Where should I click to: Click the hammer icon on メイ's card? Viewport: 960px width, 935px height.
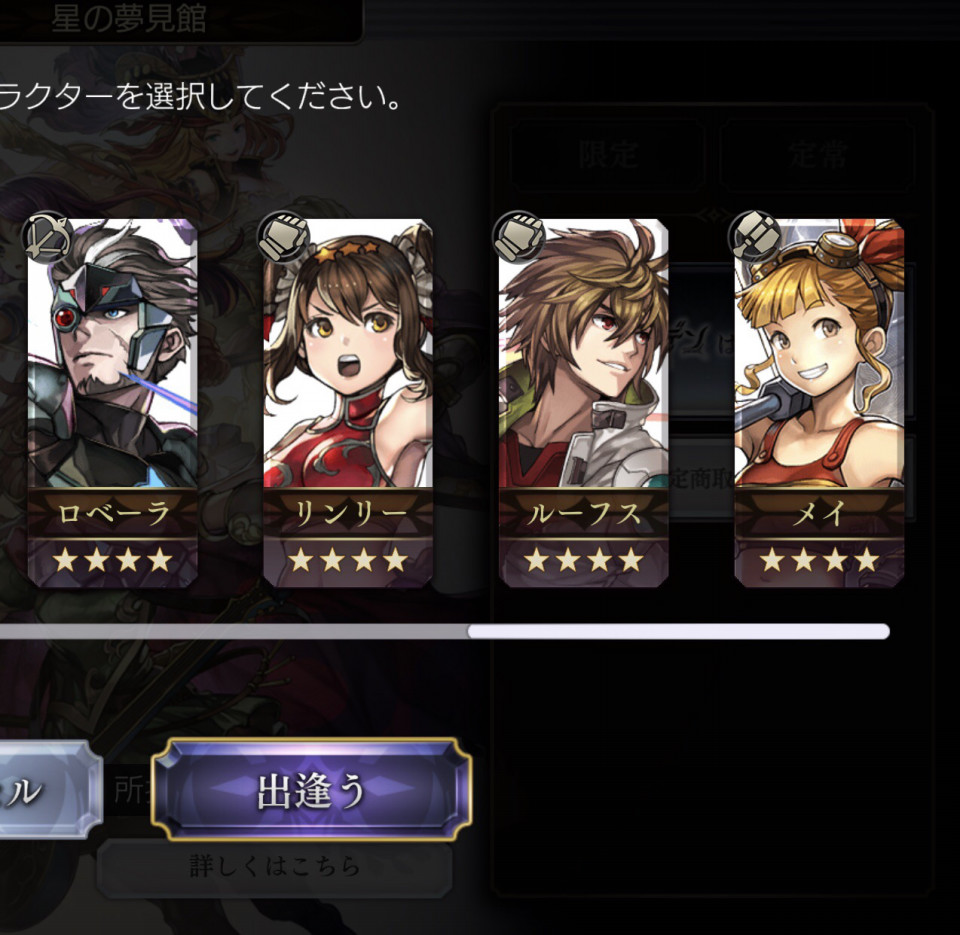(754, 237)
